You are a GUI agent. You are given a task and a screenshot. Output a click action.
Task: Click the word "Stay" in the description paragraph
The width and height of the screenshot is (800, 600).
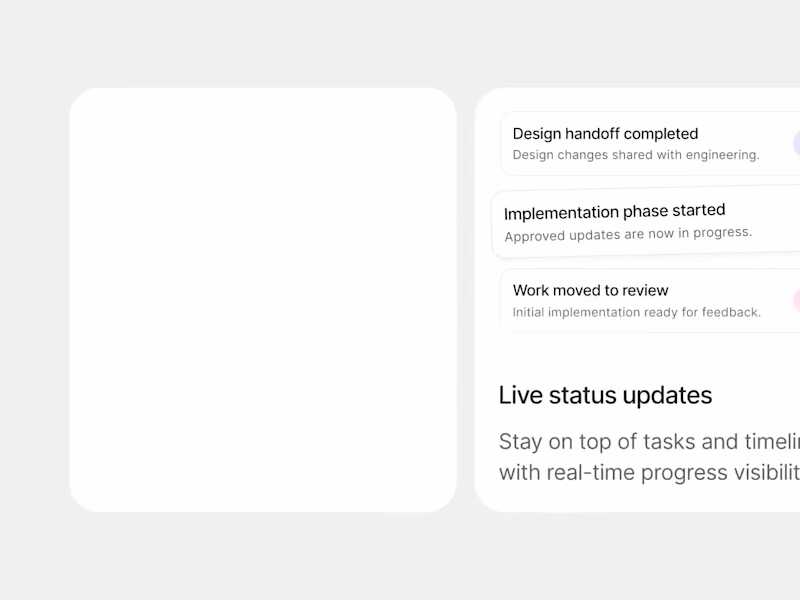pyautogui.click(x=521, y=442)
